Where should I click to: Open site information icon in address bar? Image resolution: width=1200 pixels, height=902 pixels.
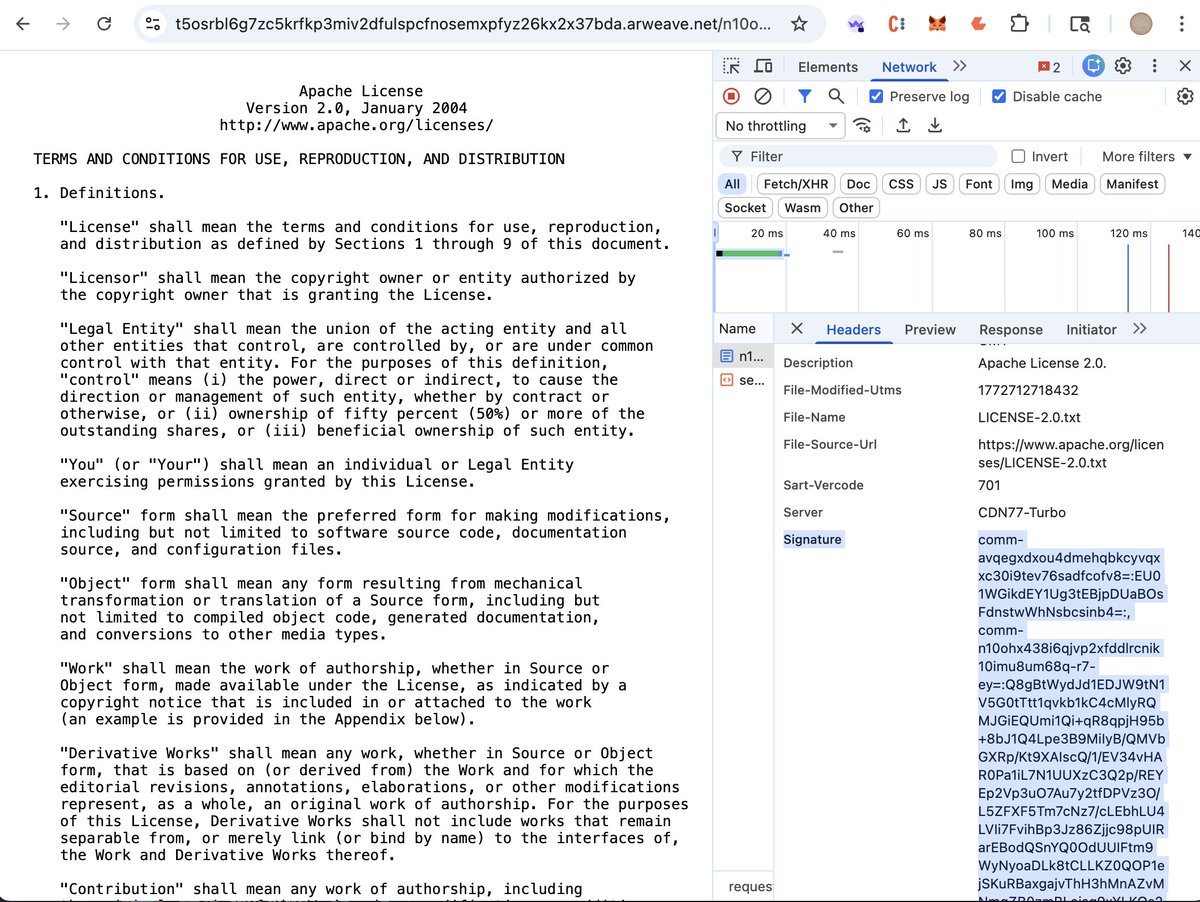[151, 24]
